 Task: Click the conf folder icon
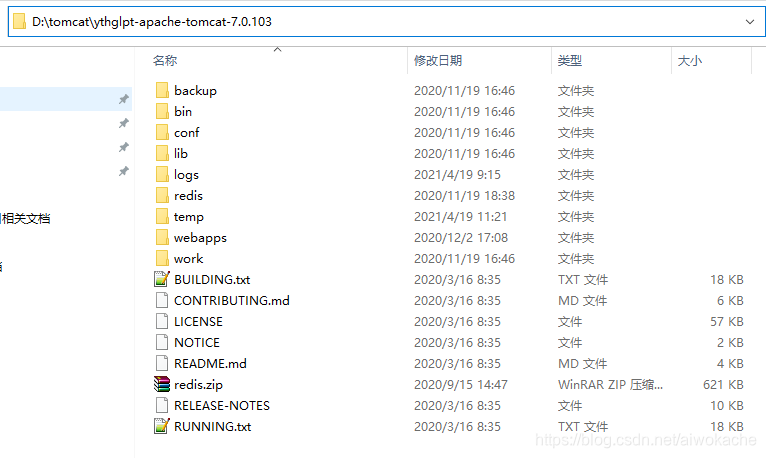[x=162, y=132]
